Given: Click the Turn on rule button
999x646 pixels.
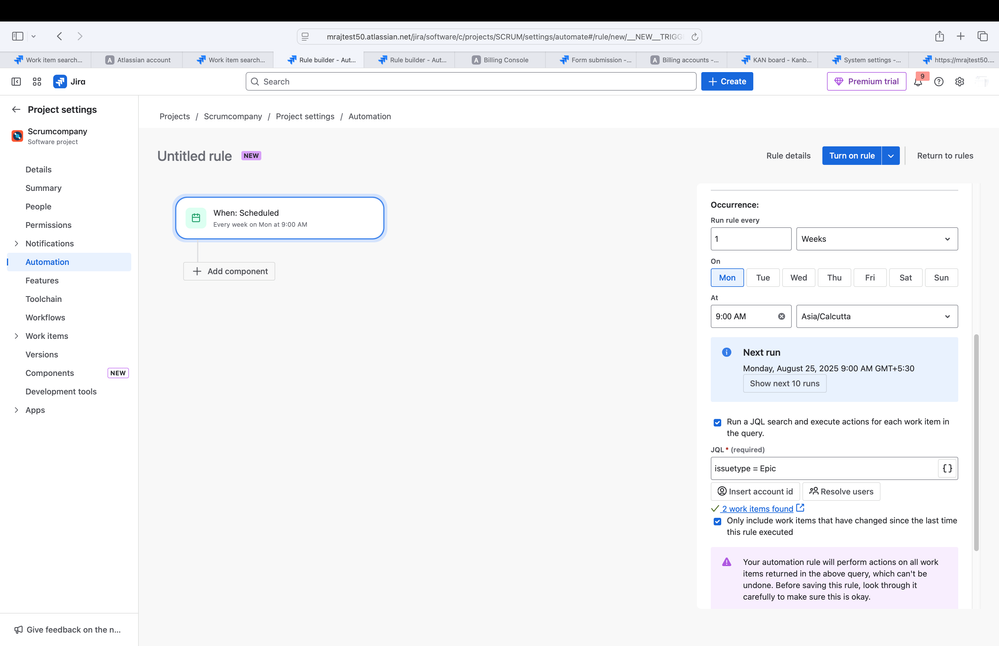Looking at the screenshot, I should click(852, 155).
